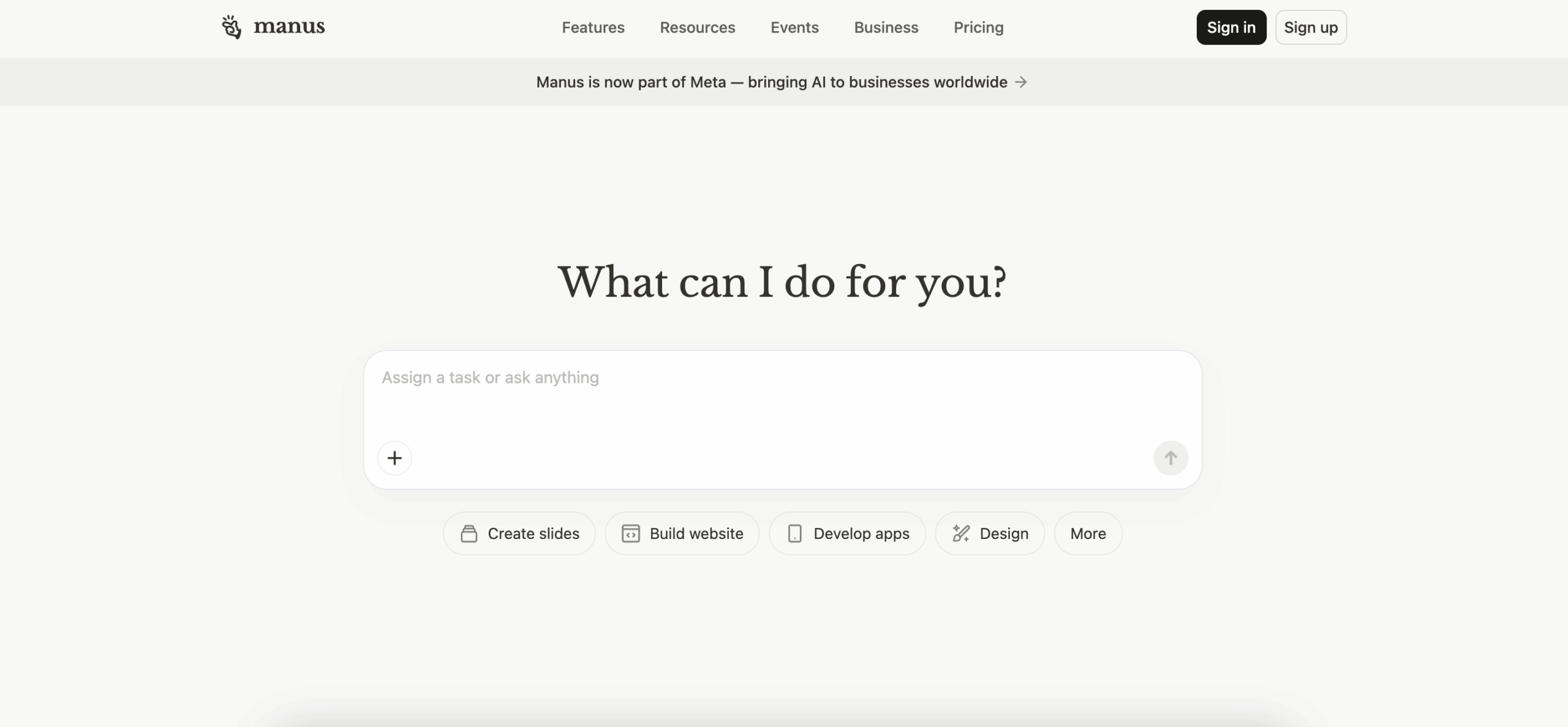1568x727 pixels.
Task: Click the phone icon in Develop apps
Action: tap(794, 534)
